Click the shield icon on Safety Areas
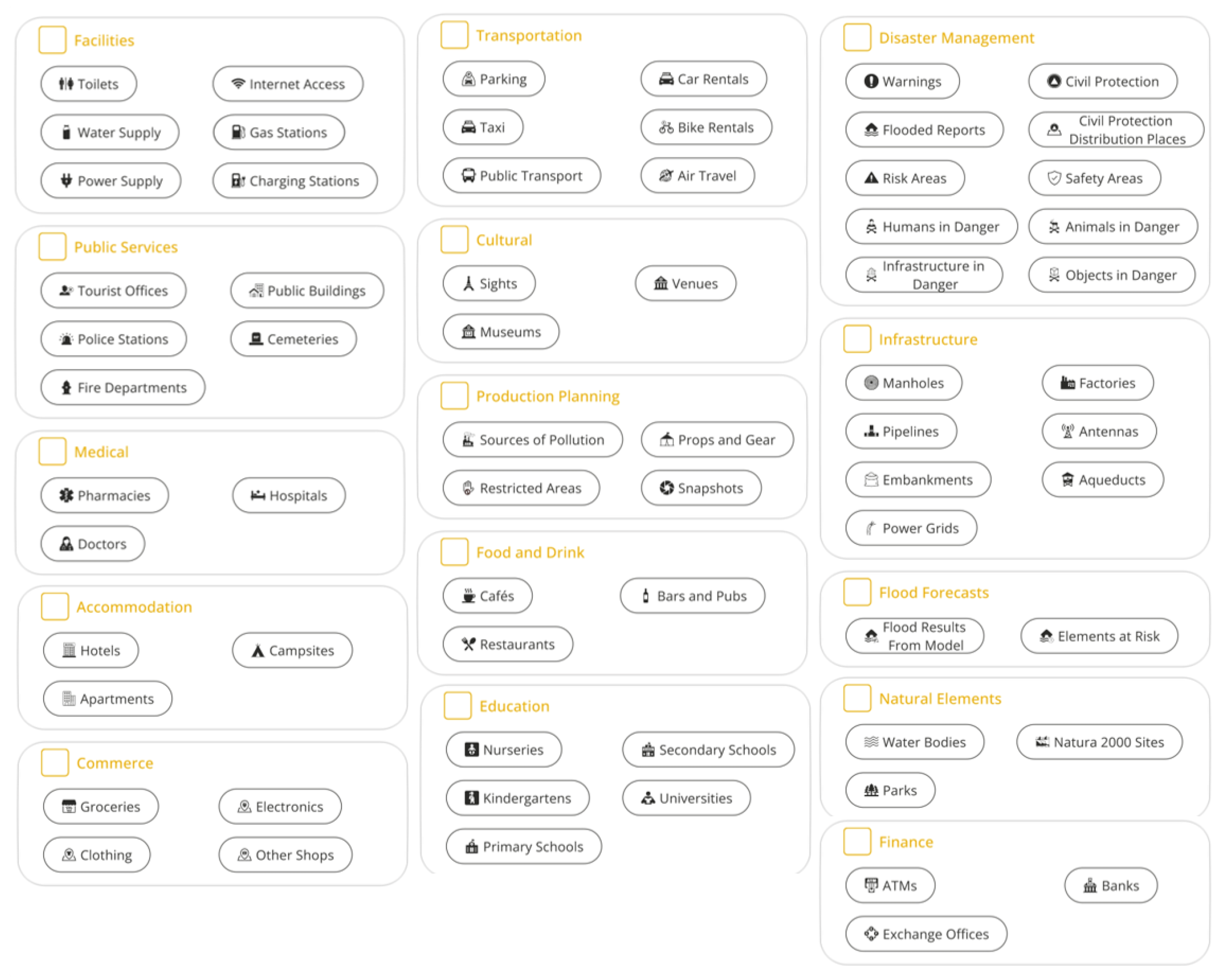 (x=1053, y=178)
